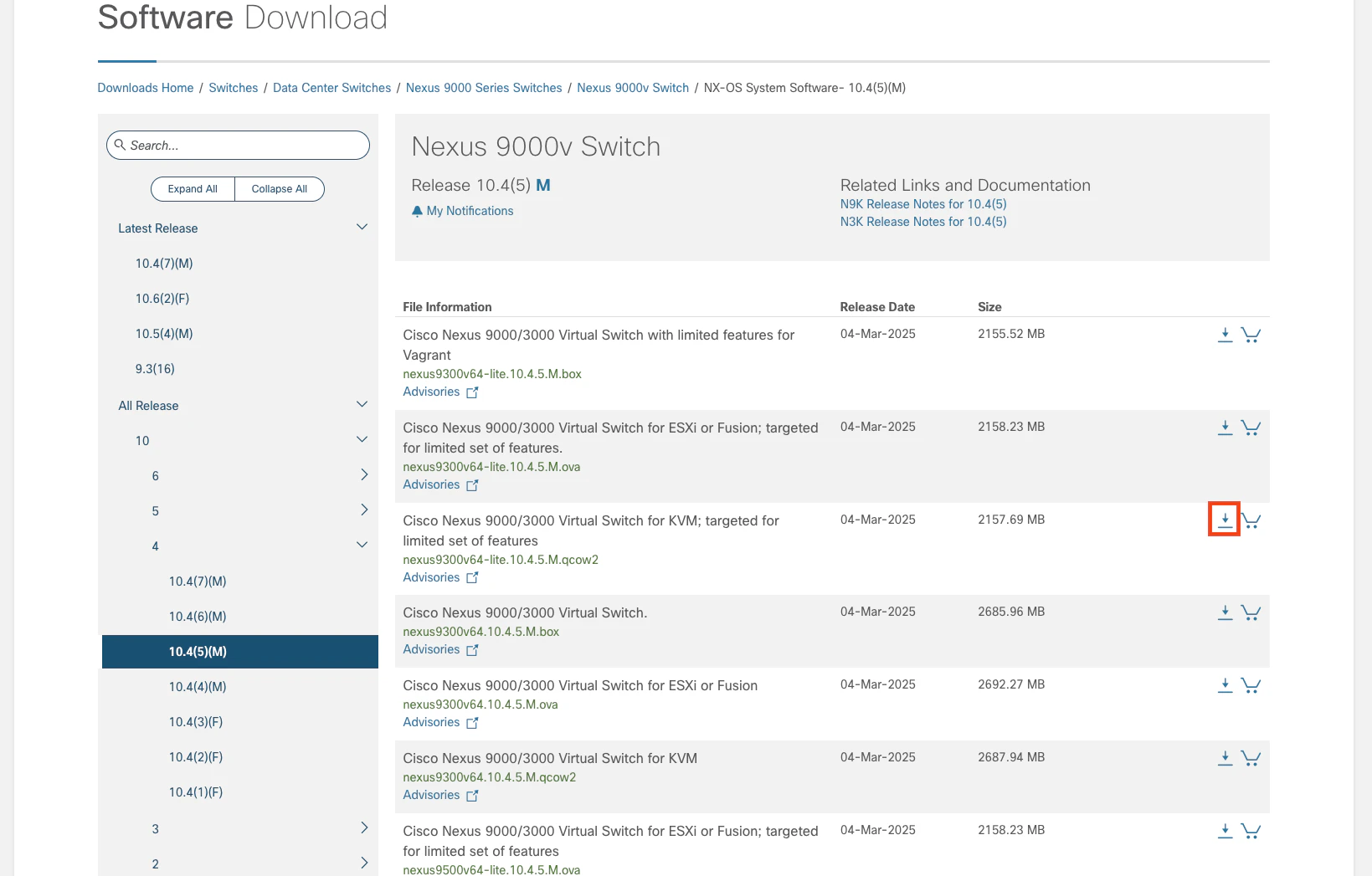
Task: Click the Expand All button
Action: [193, 189]
